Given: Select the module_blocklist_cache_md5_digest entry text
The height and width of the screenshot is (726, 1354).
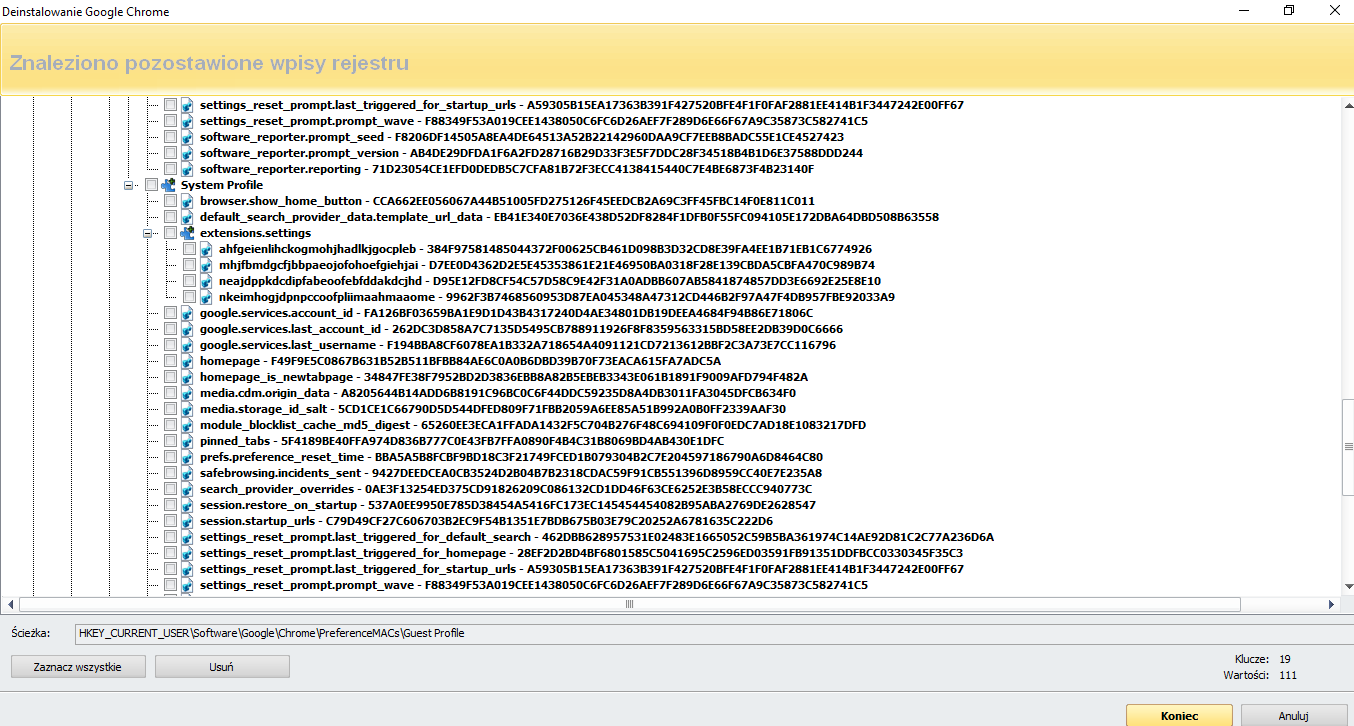Looking at the screenshot, I should tap(533, 425).
